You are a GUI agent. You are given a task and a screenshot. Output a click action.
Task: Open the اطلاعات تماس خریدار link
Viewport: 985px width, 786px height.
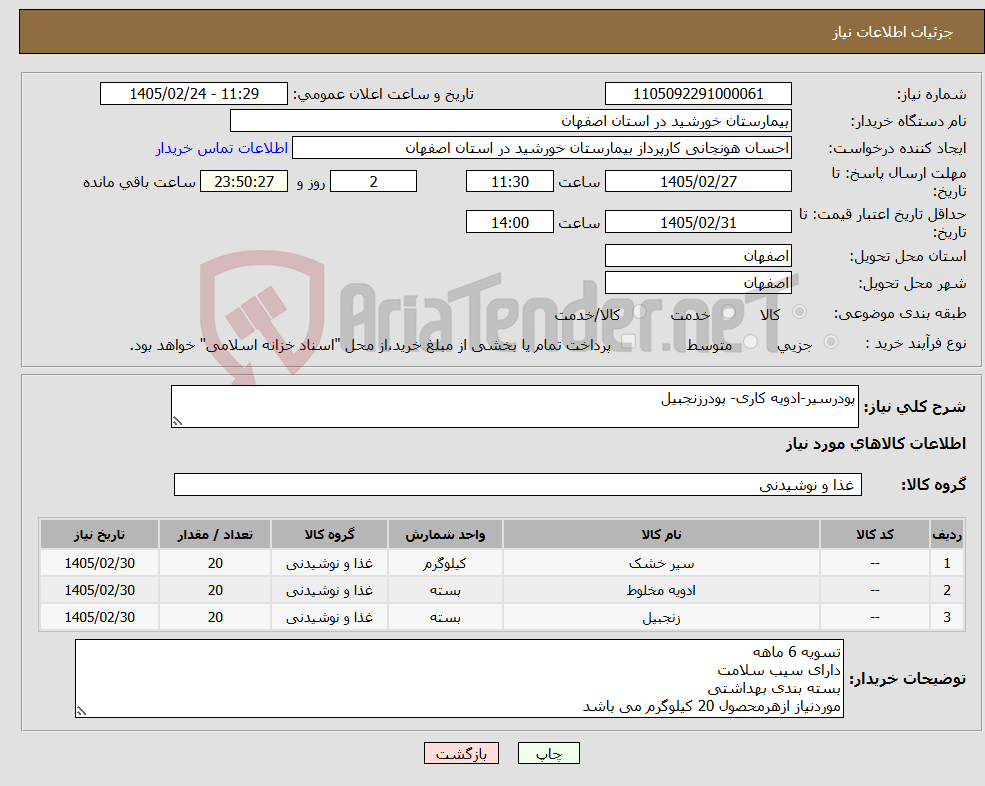[222, 148]
